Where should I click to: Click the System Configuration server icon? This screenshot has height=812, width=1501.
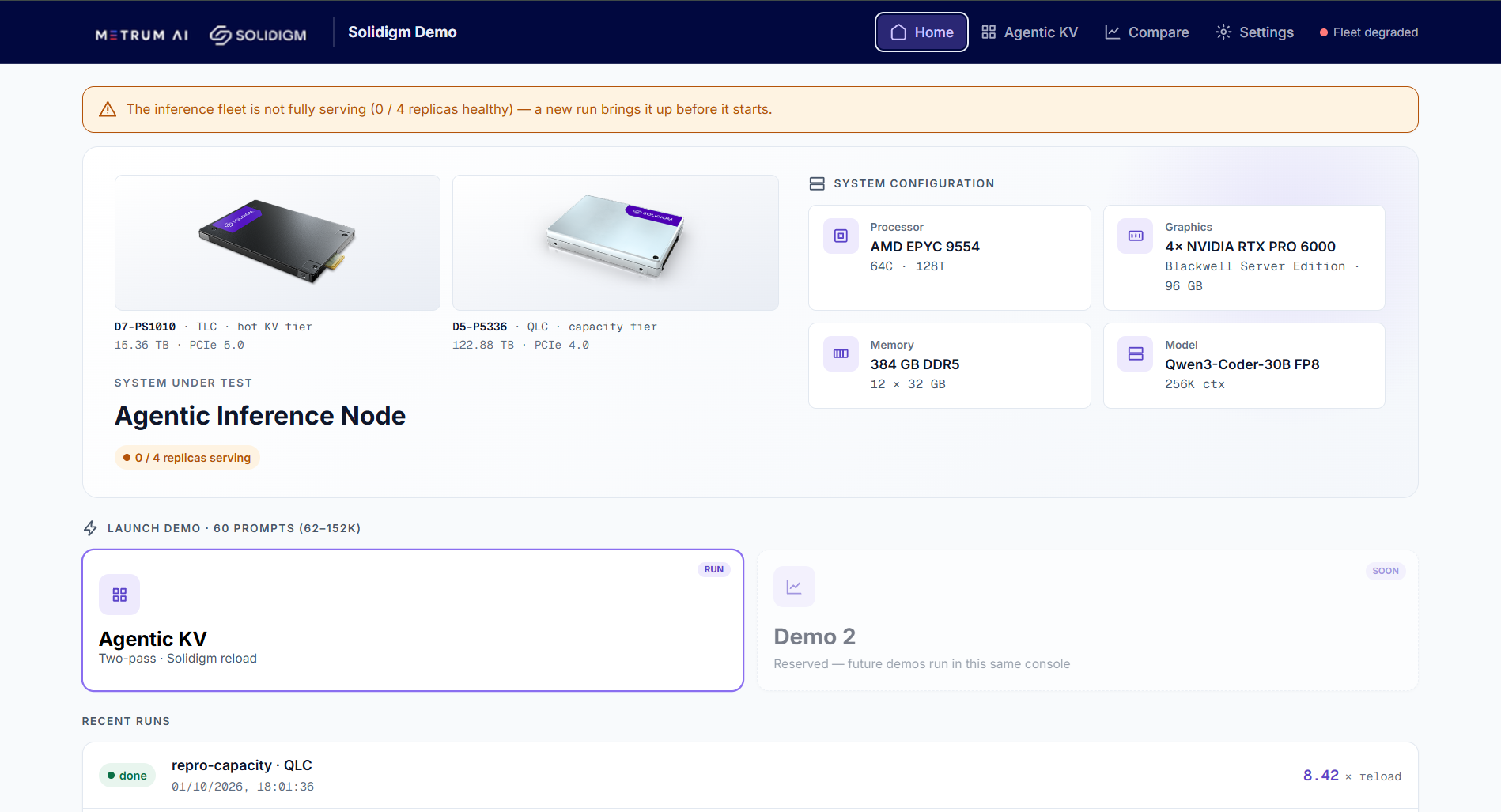(x=817, y=183)
